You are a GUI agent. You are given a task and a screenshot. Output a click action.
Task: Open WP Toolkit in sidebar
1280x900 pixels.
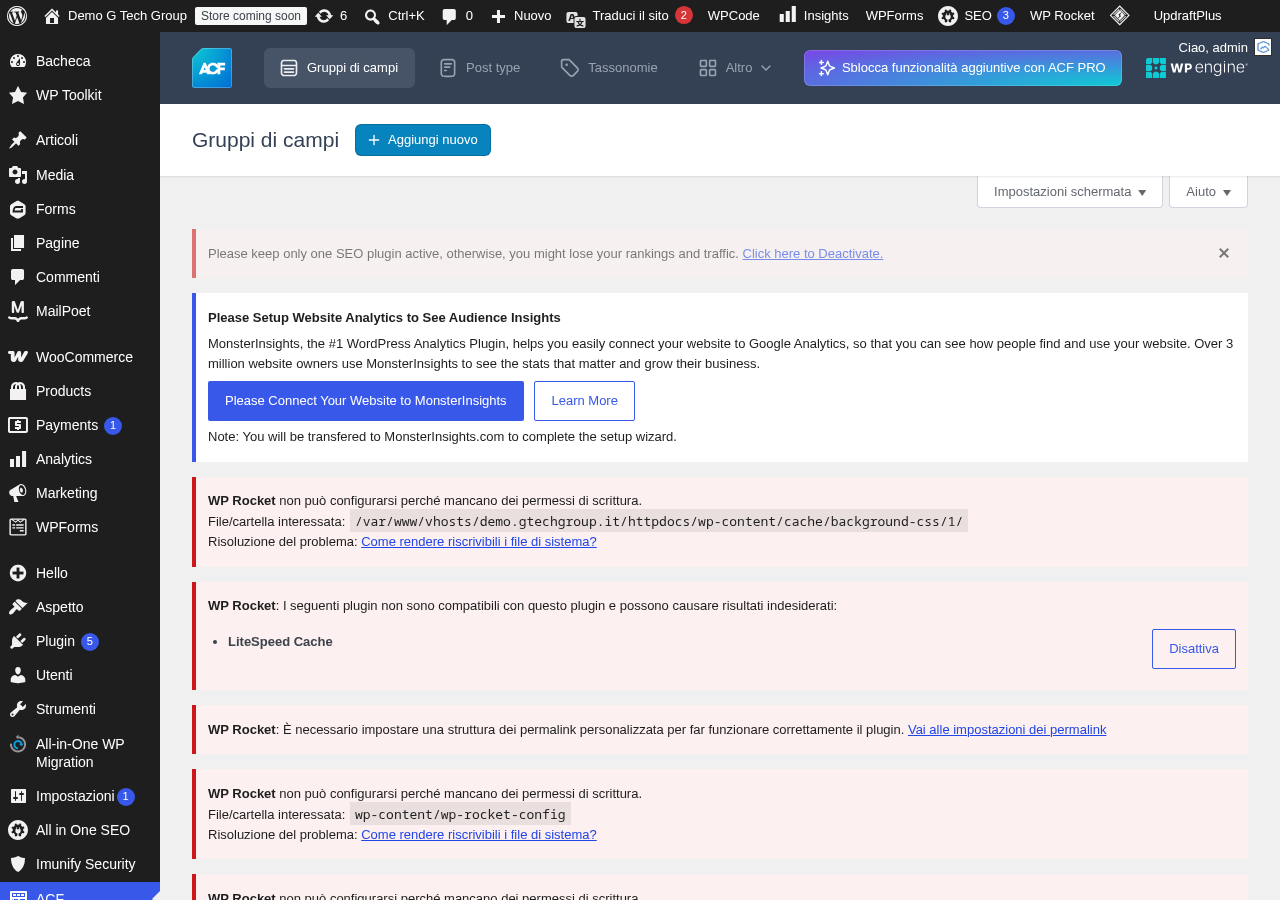[80, 95]
